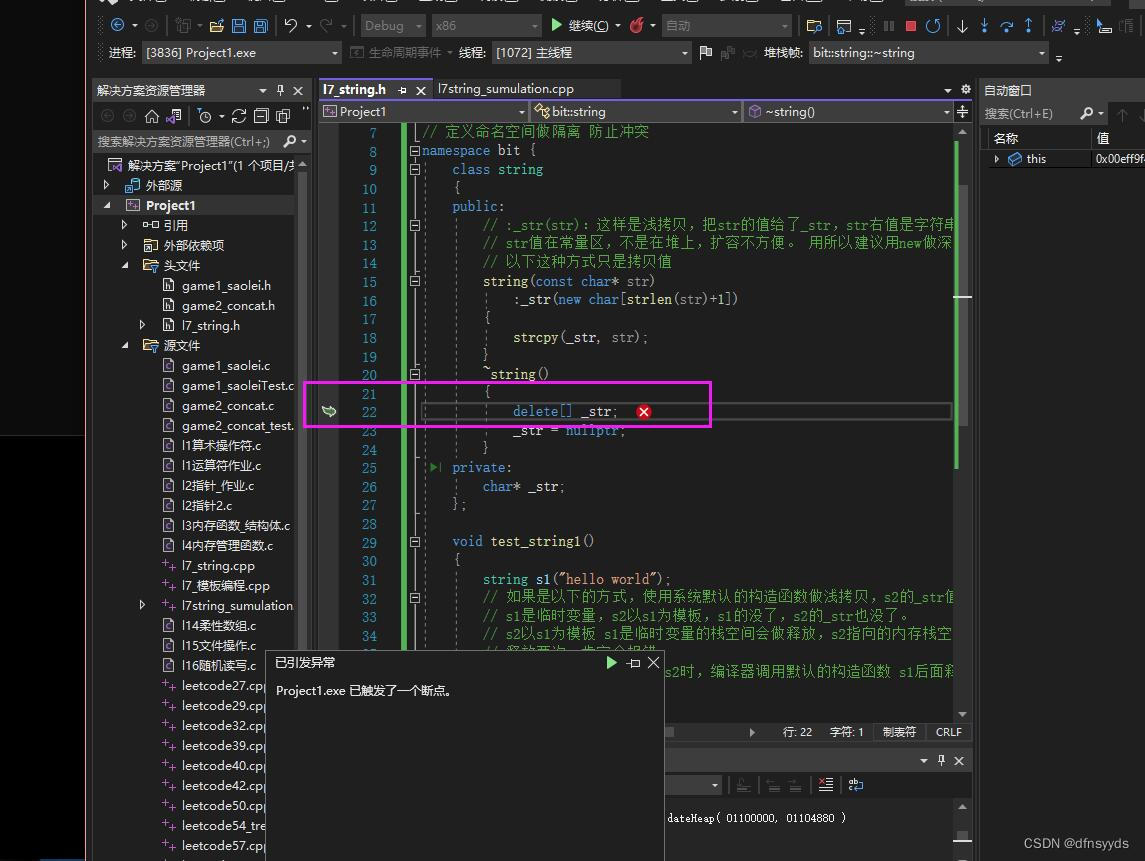
Task: Click the Hot Reload flame icon
Action: pyautogui.click(x=636, y=26)
